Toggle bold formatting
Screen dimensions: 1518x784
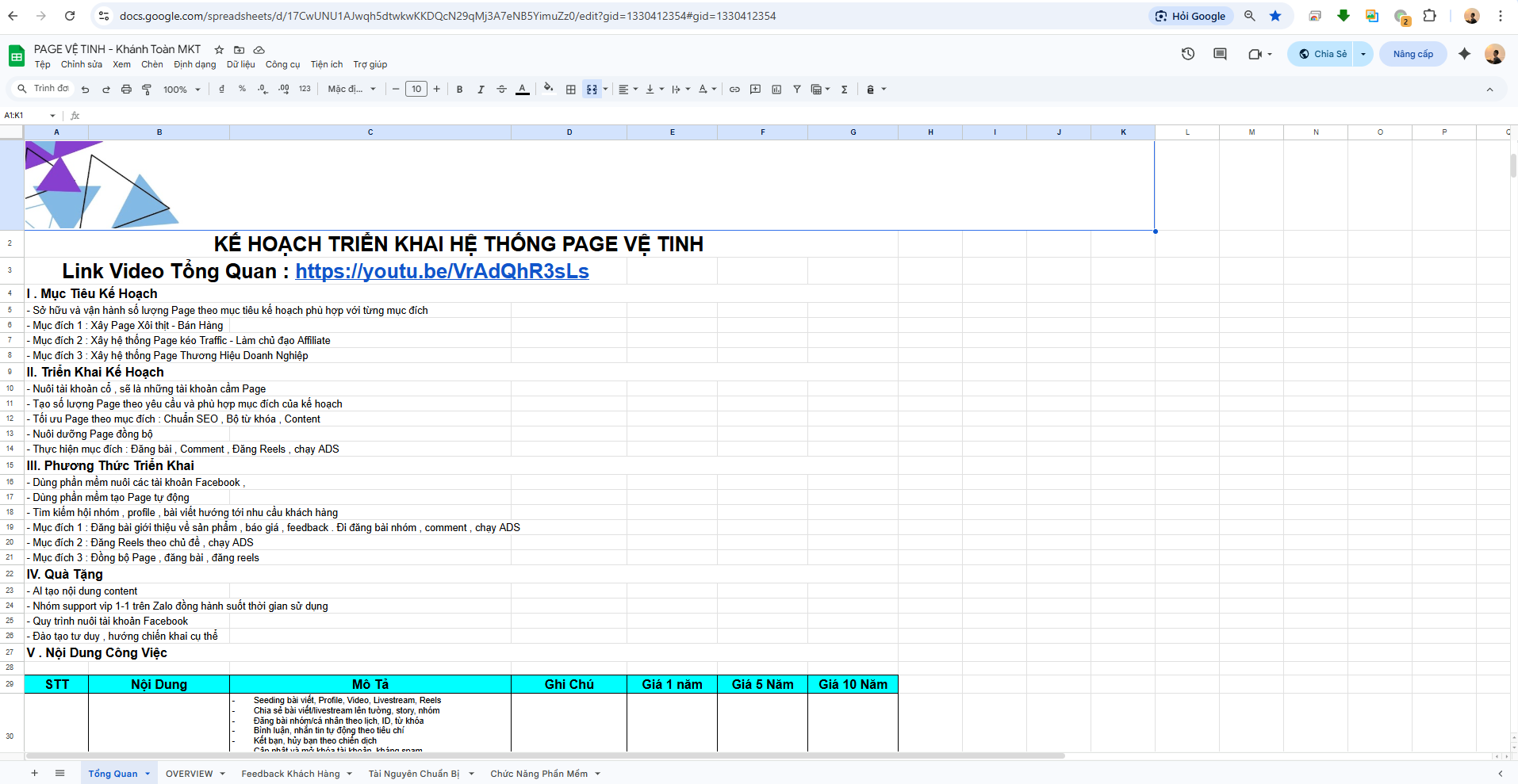pos(459,90)
